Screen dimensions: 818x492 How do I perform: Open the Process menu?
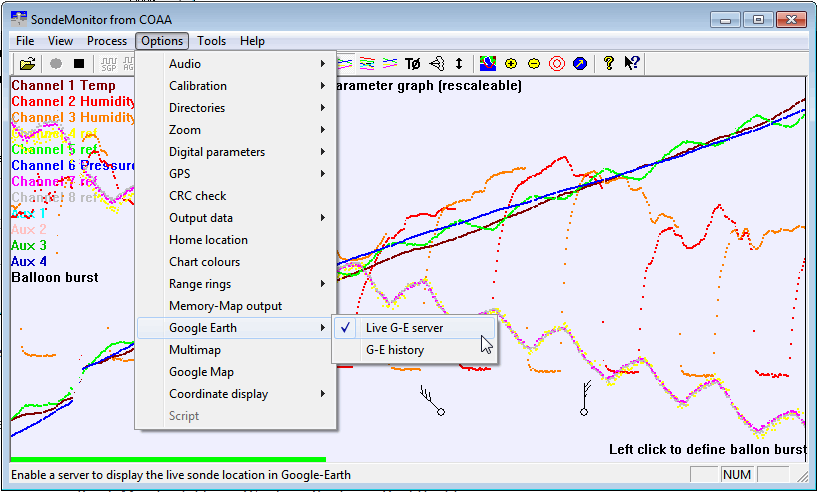106,41
